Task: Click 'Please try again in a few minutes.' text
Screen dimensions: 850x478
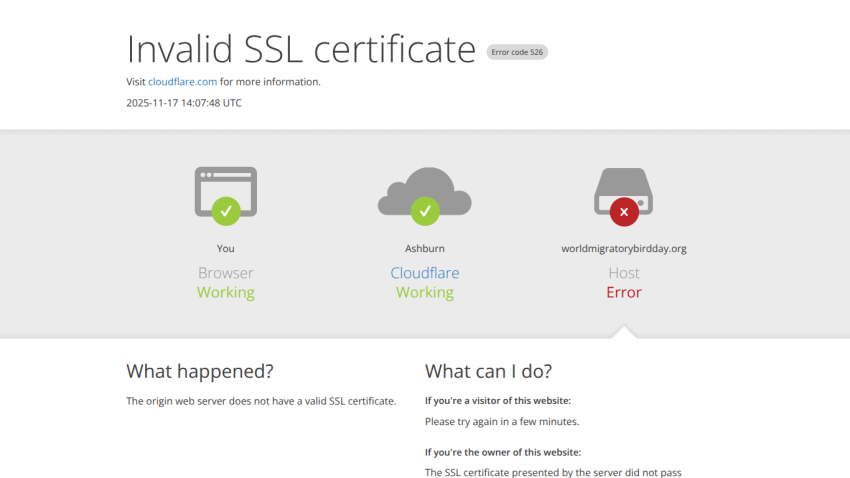Action: [502, 422]
